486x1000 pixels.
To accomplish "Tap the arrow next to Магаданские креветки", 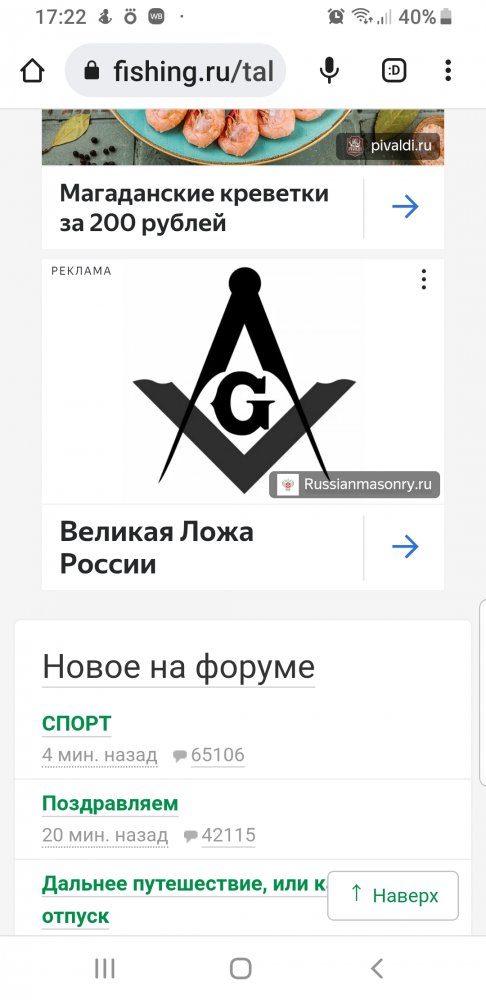I will (x=405, y=207).
